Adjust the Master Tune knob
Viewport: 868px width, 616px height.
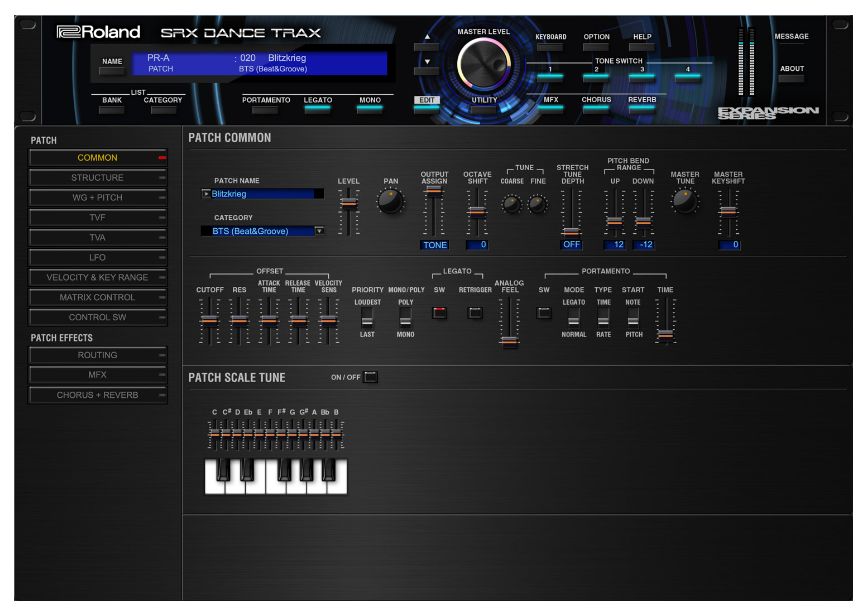(x=685, y=201)
